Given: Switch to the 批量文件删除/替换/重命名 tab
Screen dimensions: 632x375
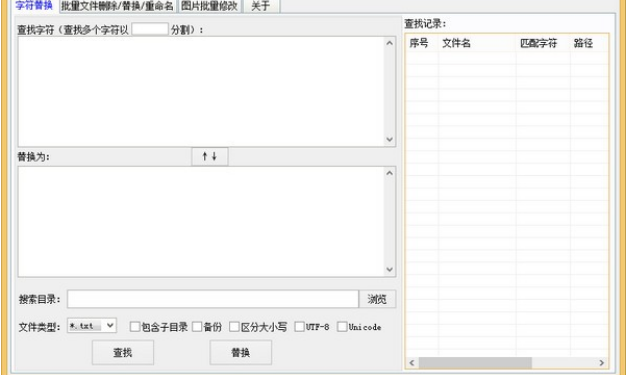Looking at the screenshot, I should 117,6.
